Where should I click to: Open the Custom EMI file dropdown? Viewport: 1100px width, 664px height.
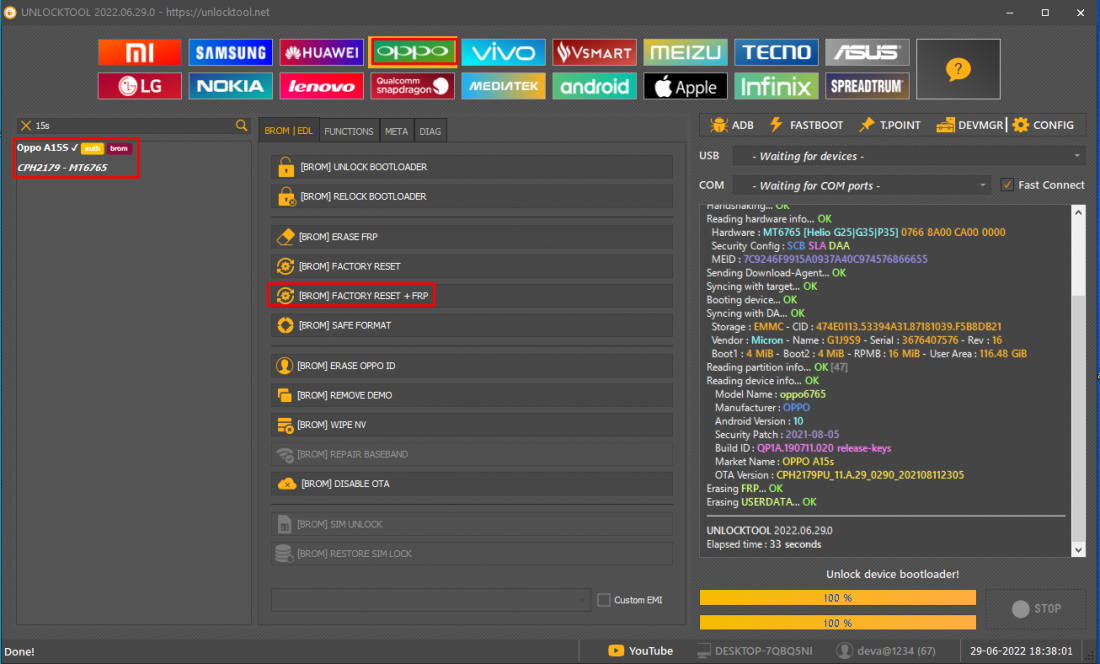pos(431,600)
